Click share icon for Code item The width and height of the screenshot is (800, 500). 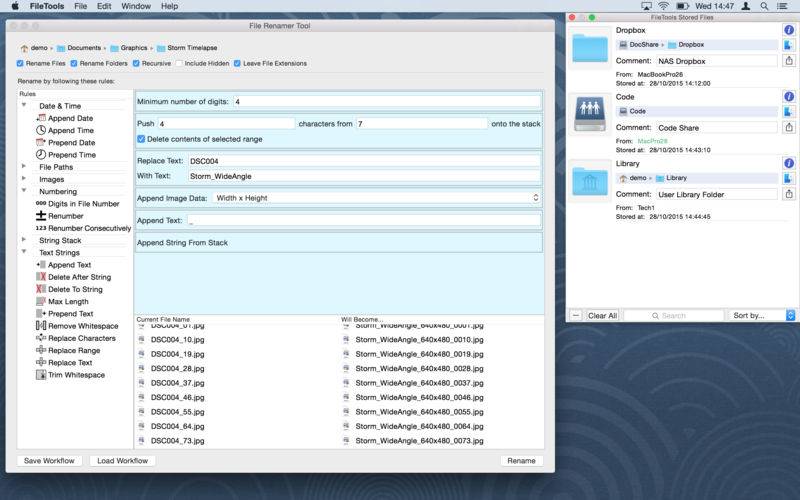pos(789,127)
